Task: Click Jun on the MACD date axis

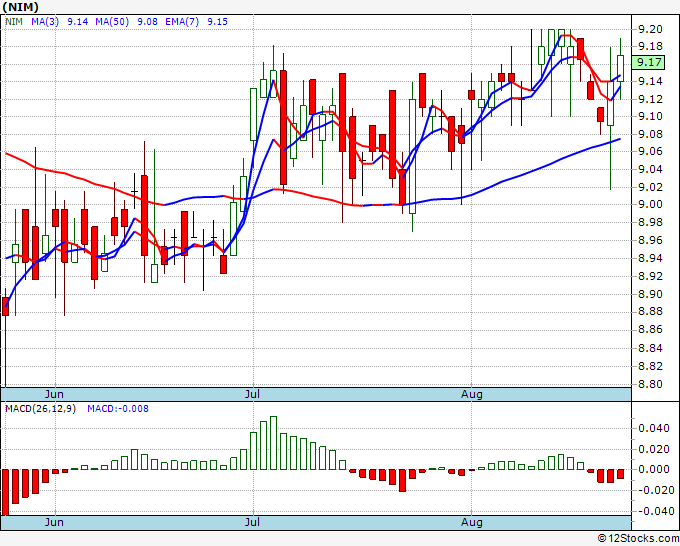Action: pyautogui.click(x=54, y=522)
